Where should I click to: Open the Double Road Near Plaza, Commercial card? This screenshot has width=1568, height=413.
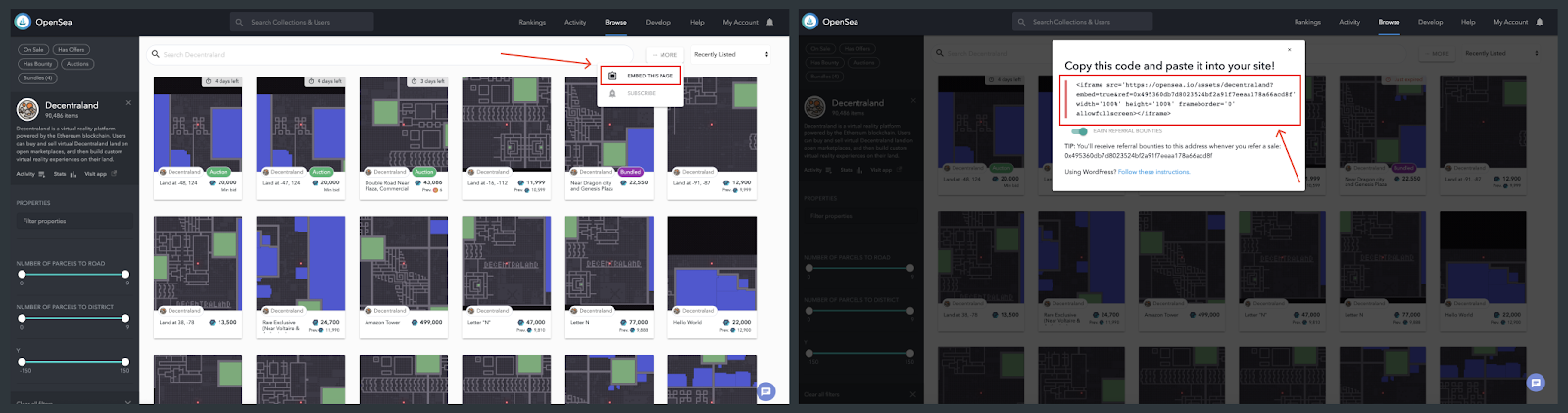(x=404, y=136)
